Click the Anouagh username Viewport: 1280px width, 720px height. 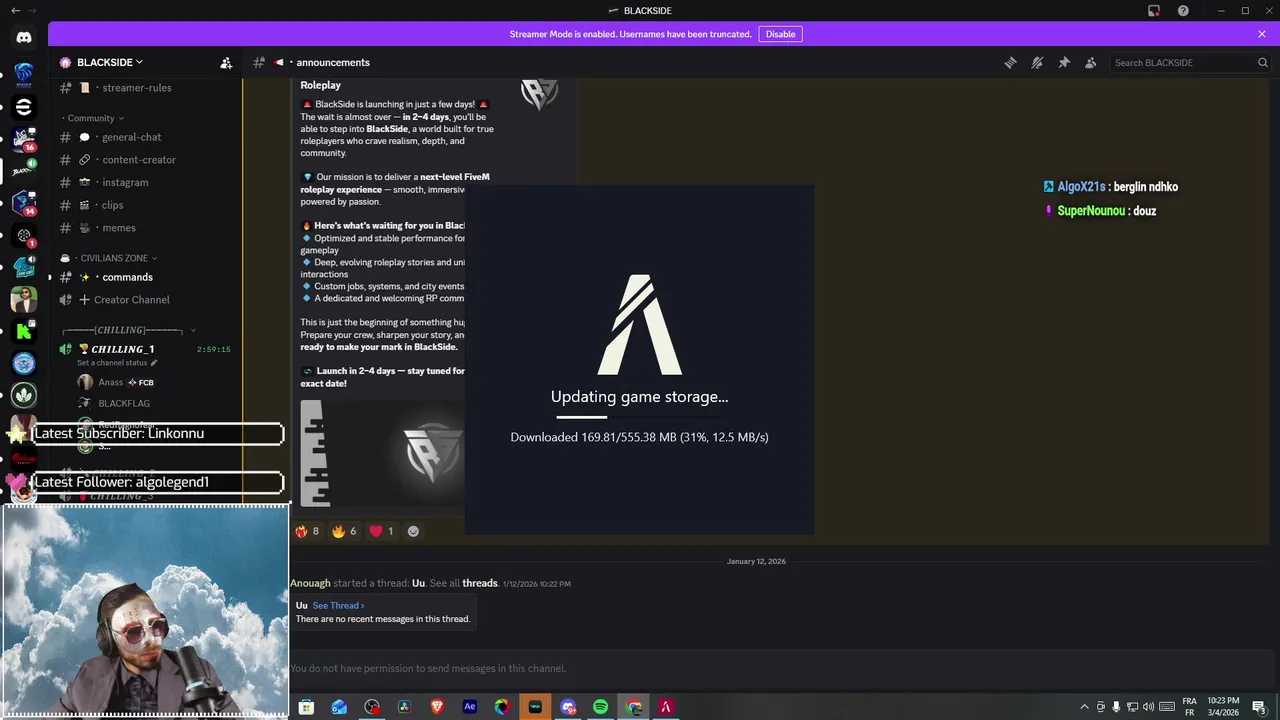click(310, 583)
